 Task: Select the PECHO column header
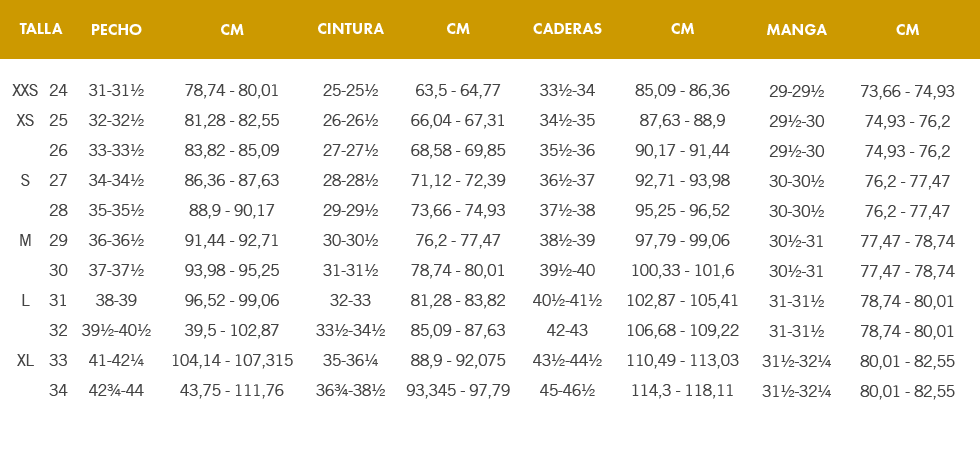[x=116, y=30]
